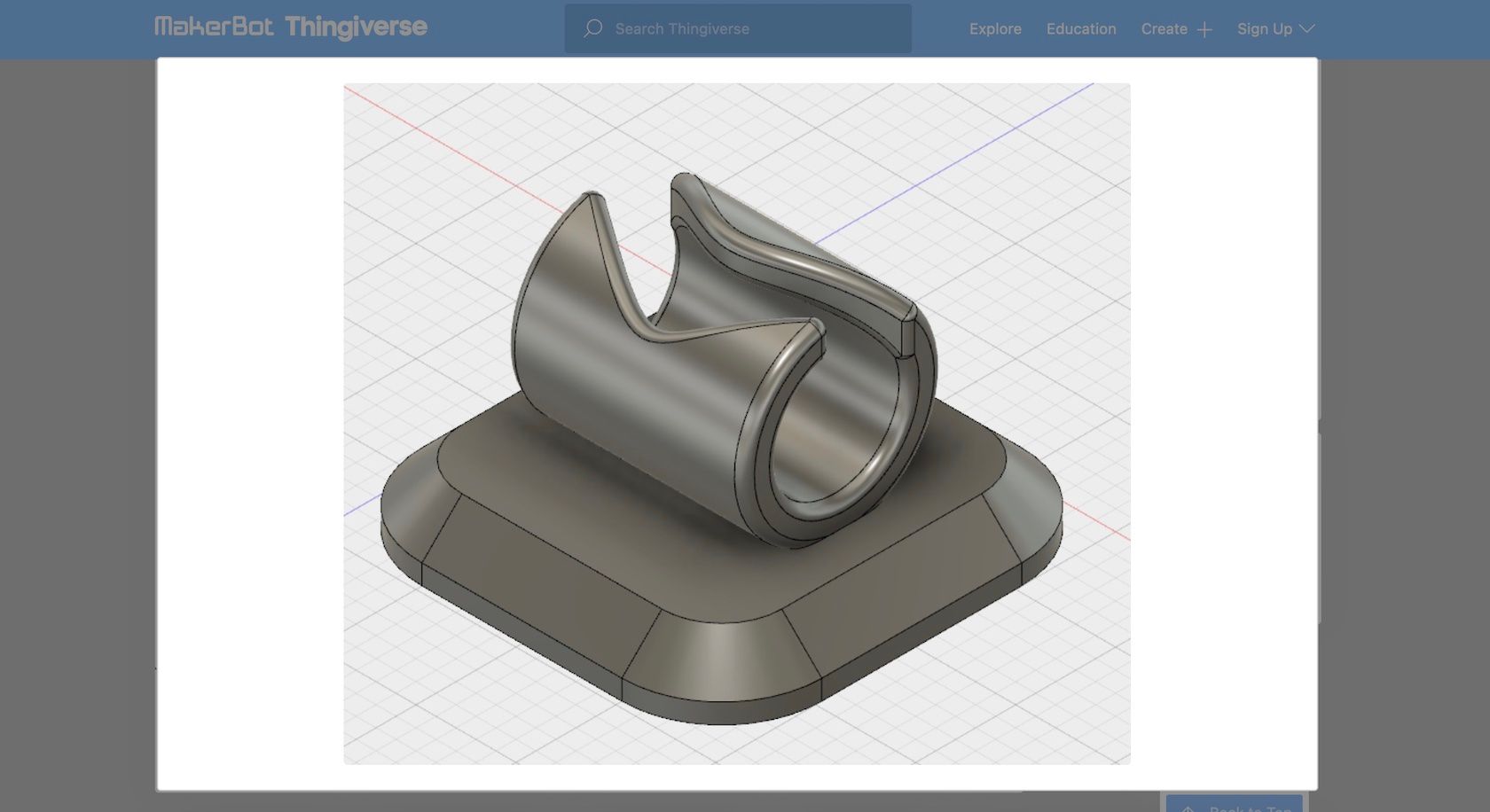Viewport: 1490px width, 812px height.
Task: Click the 3D clip model image
Action: click(x=737, y=424)
